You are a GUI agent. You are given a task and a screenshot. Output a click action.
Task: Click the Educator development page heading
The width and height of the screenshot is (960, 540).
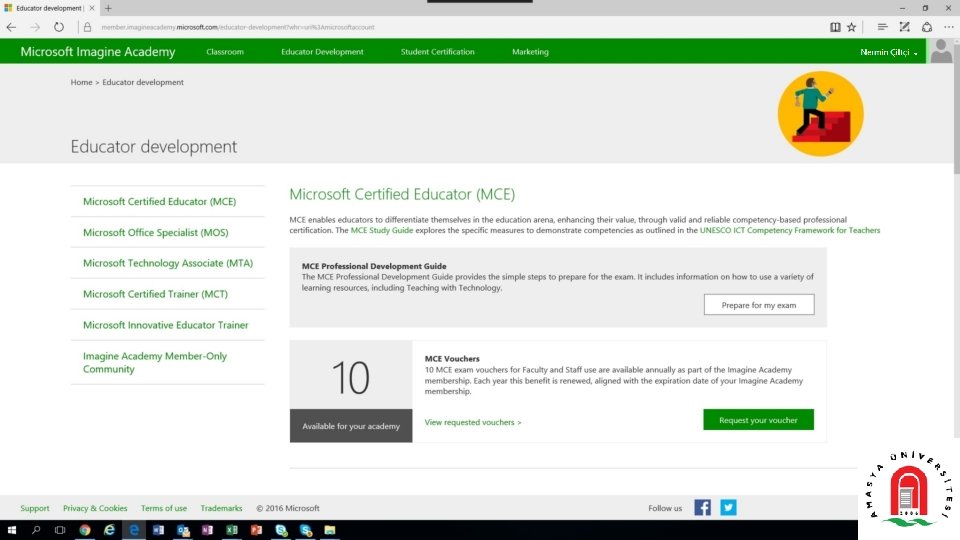pos(154,146)
